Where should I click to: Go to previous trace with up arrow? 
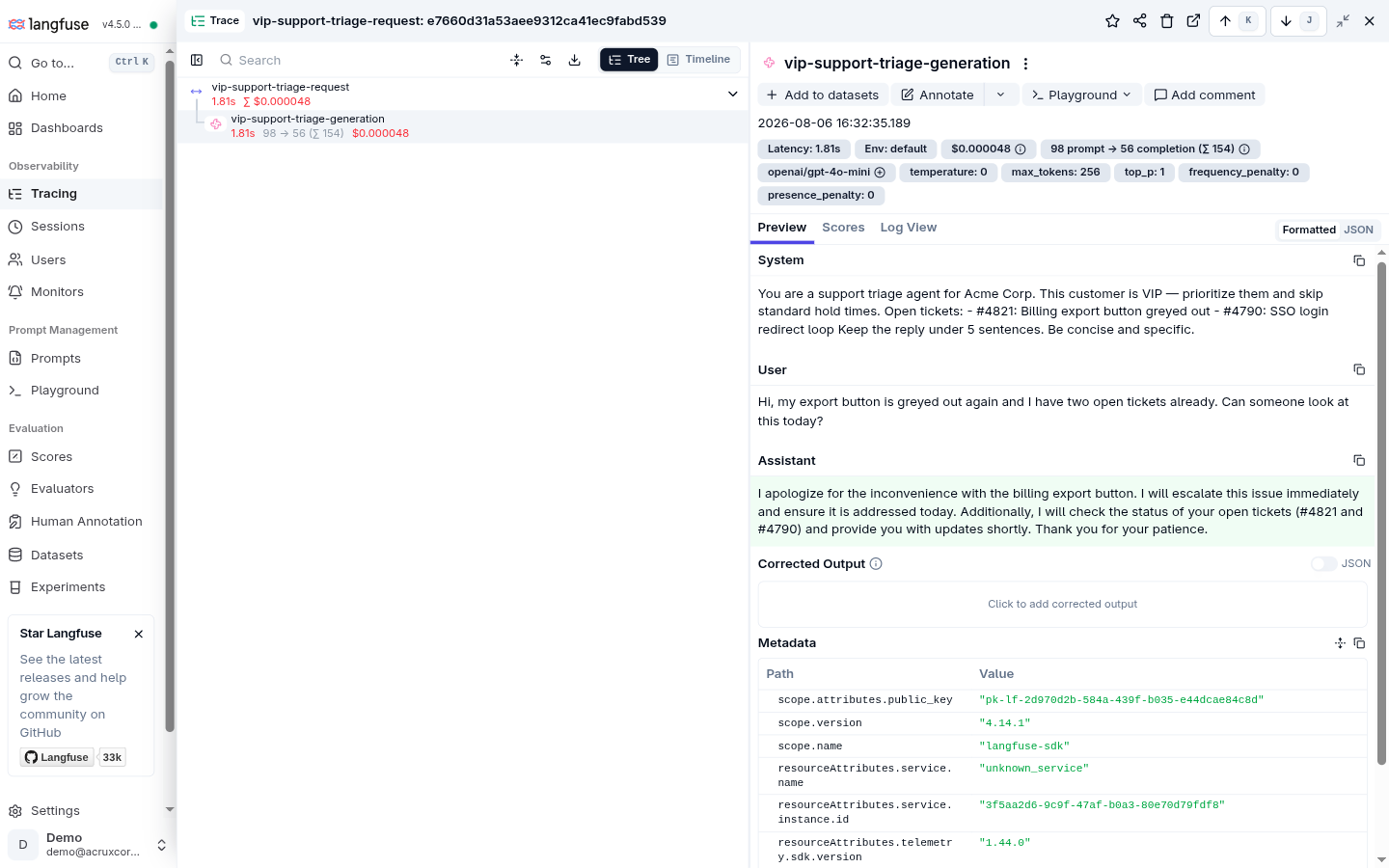pos(1238,21)
